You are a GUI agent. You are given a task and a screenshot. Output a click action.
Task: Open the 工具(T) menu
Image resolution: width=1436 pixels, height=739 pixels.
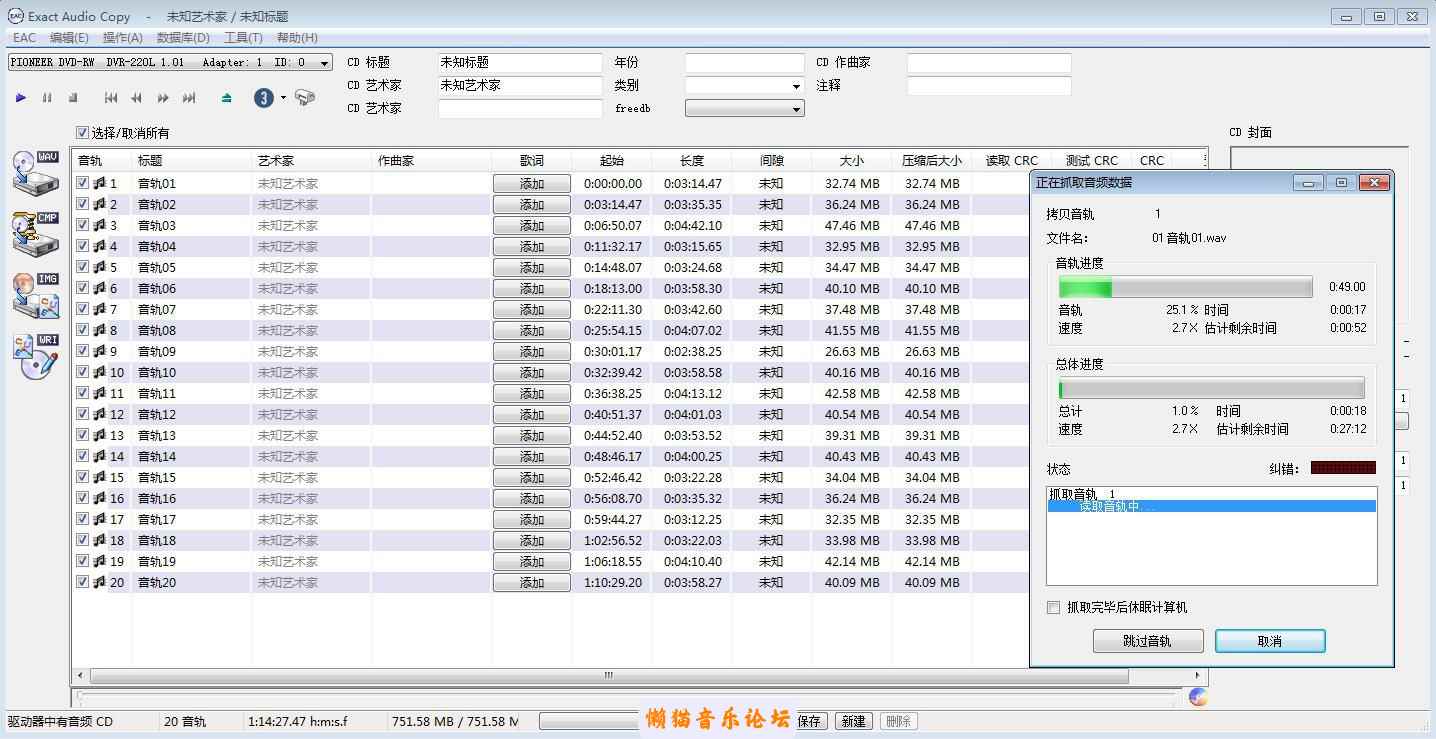(243, 38)
